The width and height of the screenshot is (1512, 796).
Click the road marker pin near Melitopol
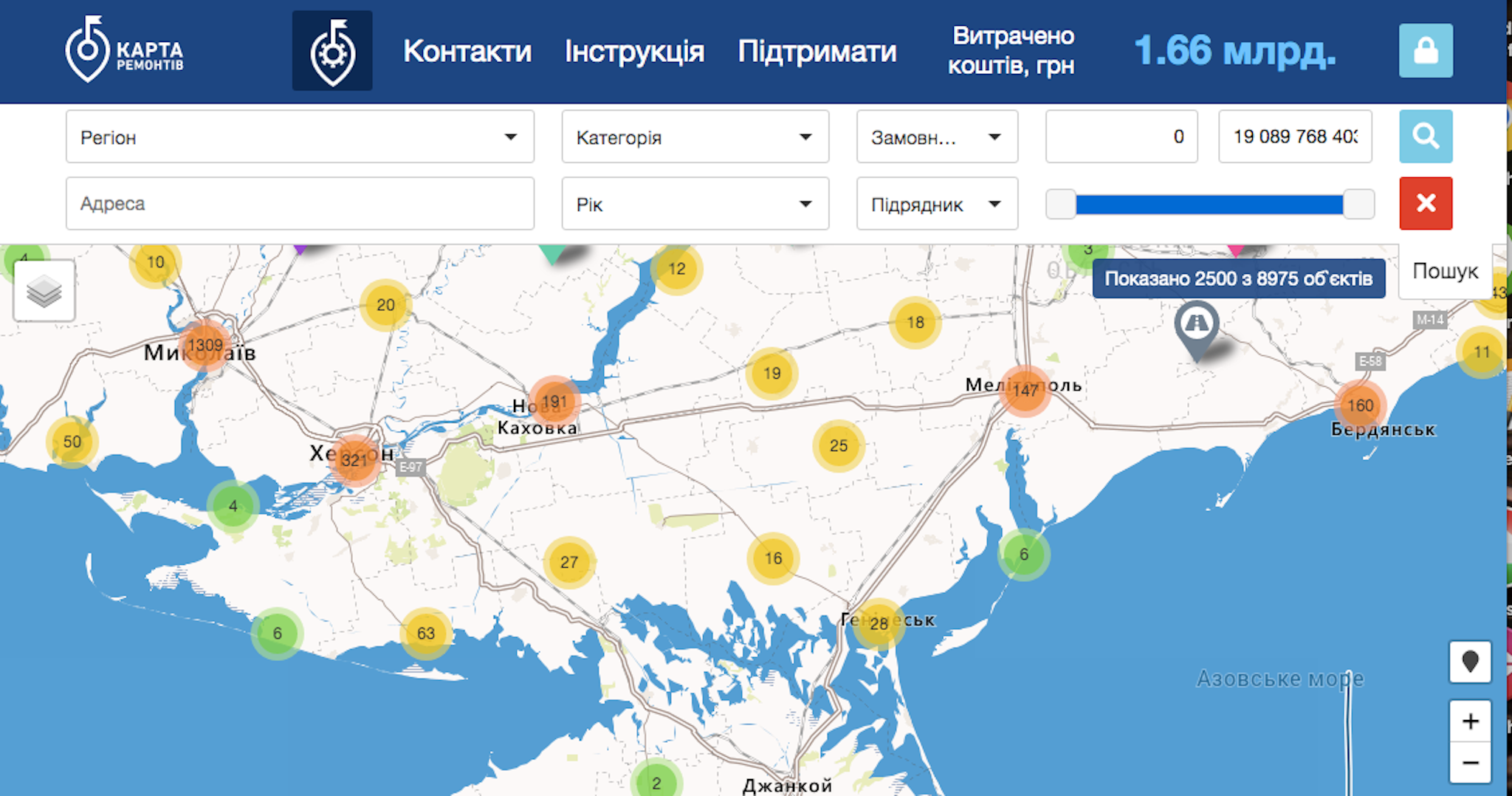click(1196, 325)
